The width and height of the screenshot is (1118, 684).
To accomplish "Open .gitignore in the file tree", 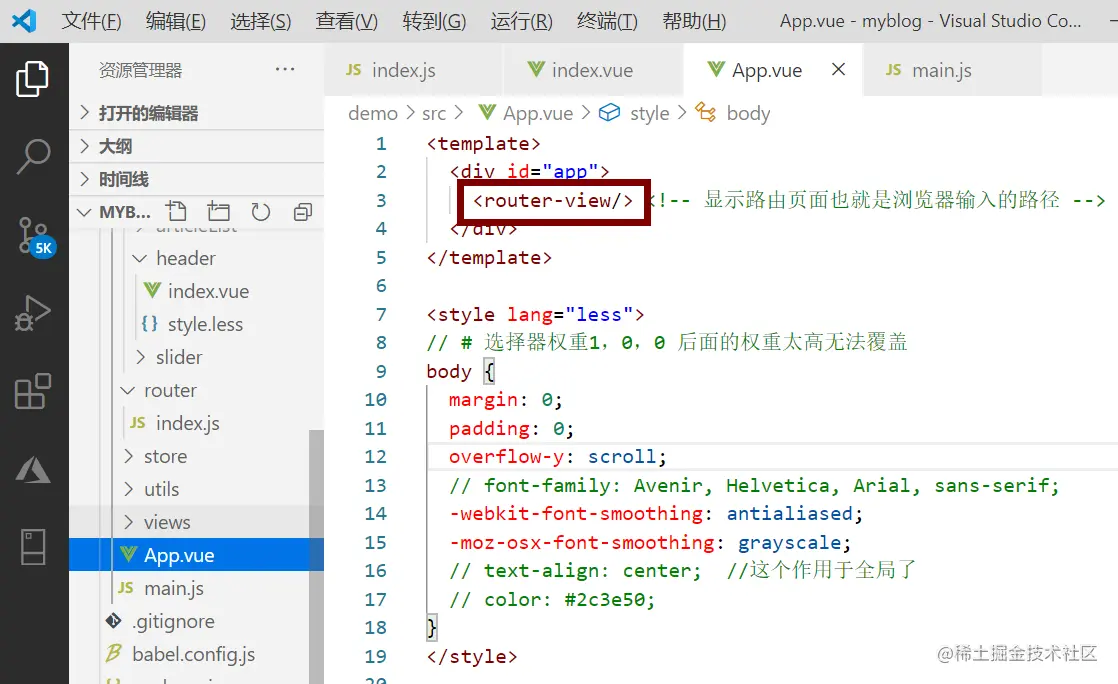I will click(x=196, y=621).
